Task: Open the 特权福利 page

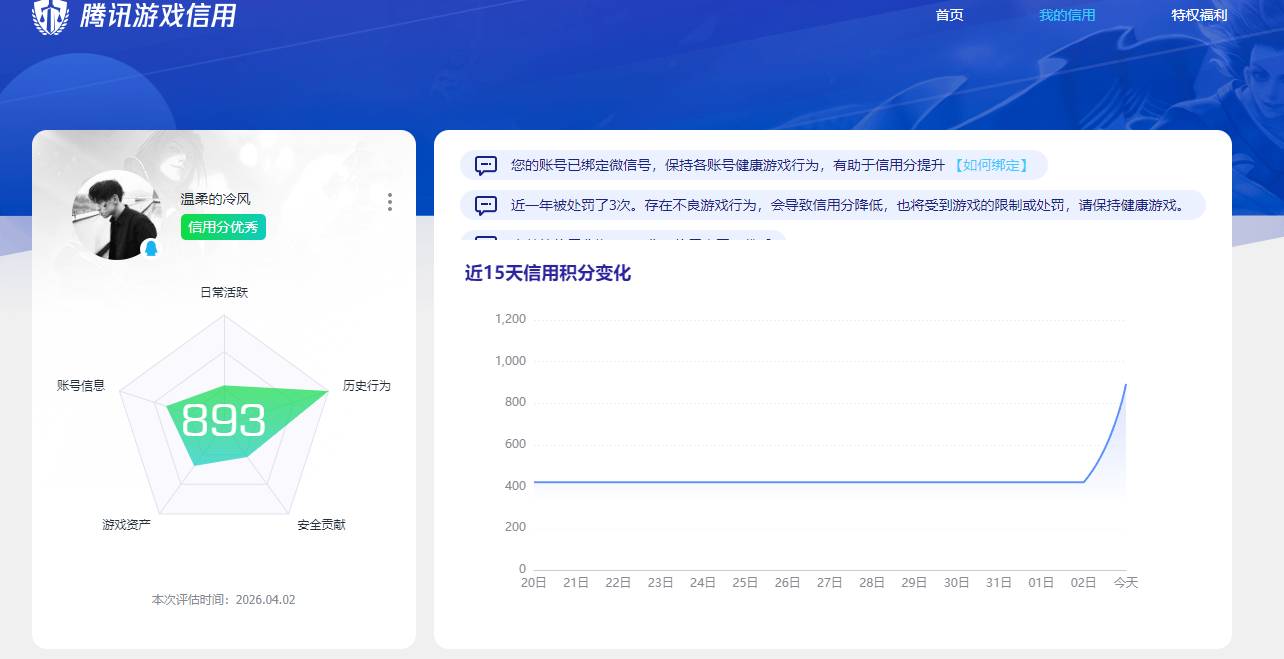Action: [x=1201, y=15]
